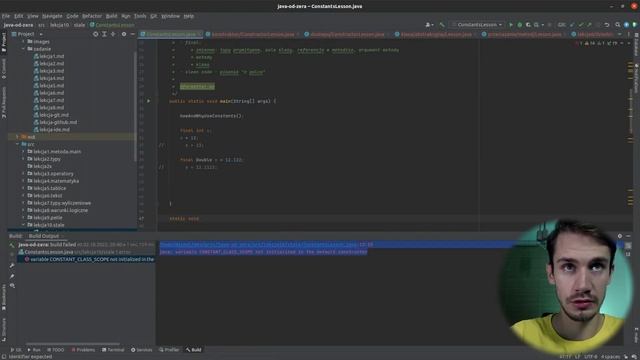Open Build panel settings with the gear icon
Image resolution: width=640 pixels, height=360 pixels.
(620, 236)
